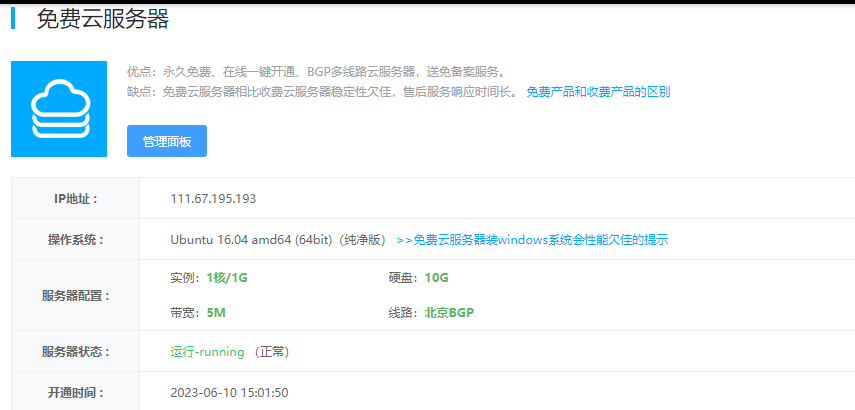Click the 2023-06-10 15:01:50 activation time
Image resolution: width=855 pixels, height=410 pixels.
pos(229,393)
